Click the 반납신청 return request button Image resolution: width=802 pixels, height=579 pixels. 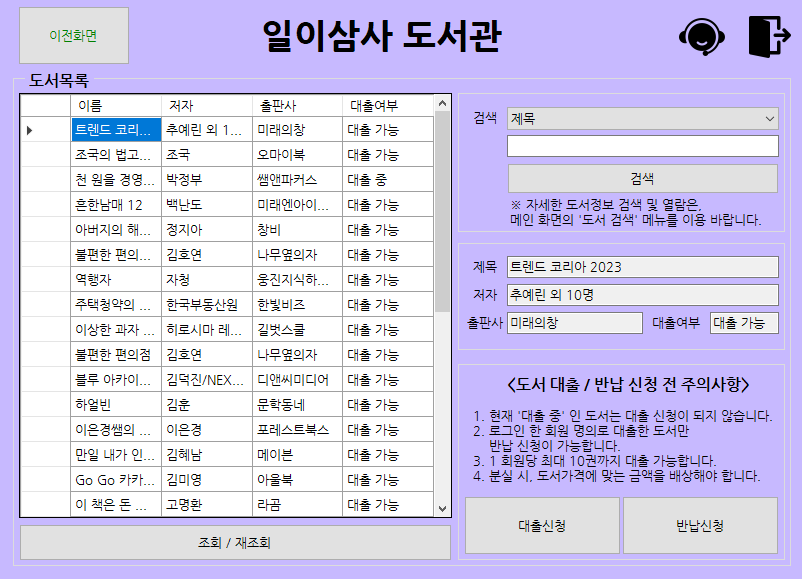tap(700, 525)
